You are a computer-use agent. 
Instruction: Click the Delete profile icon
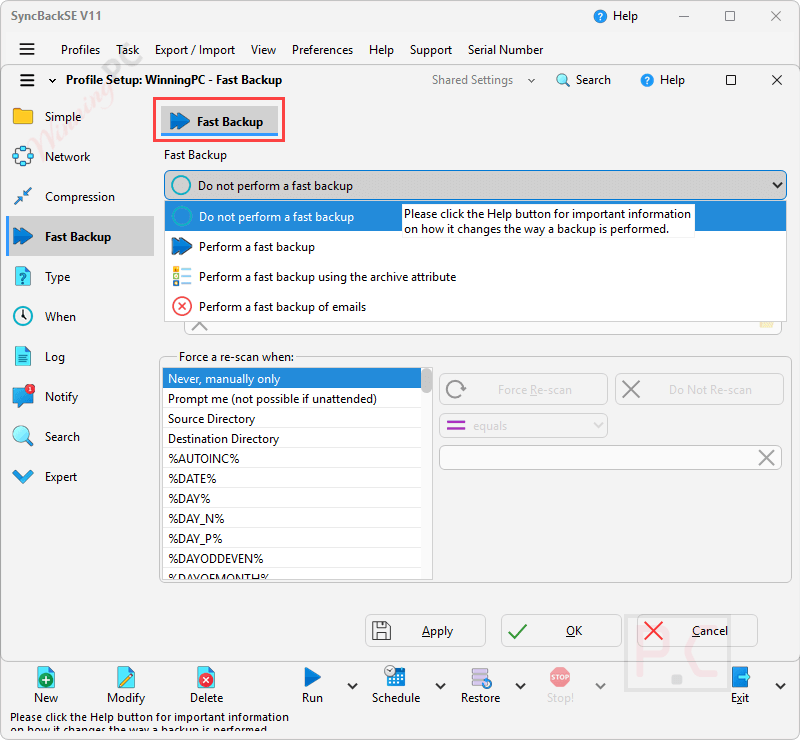(x=206, y=678)
